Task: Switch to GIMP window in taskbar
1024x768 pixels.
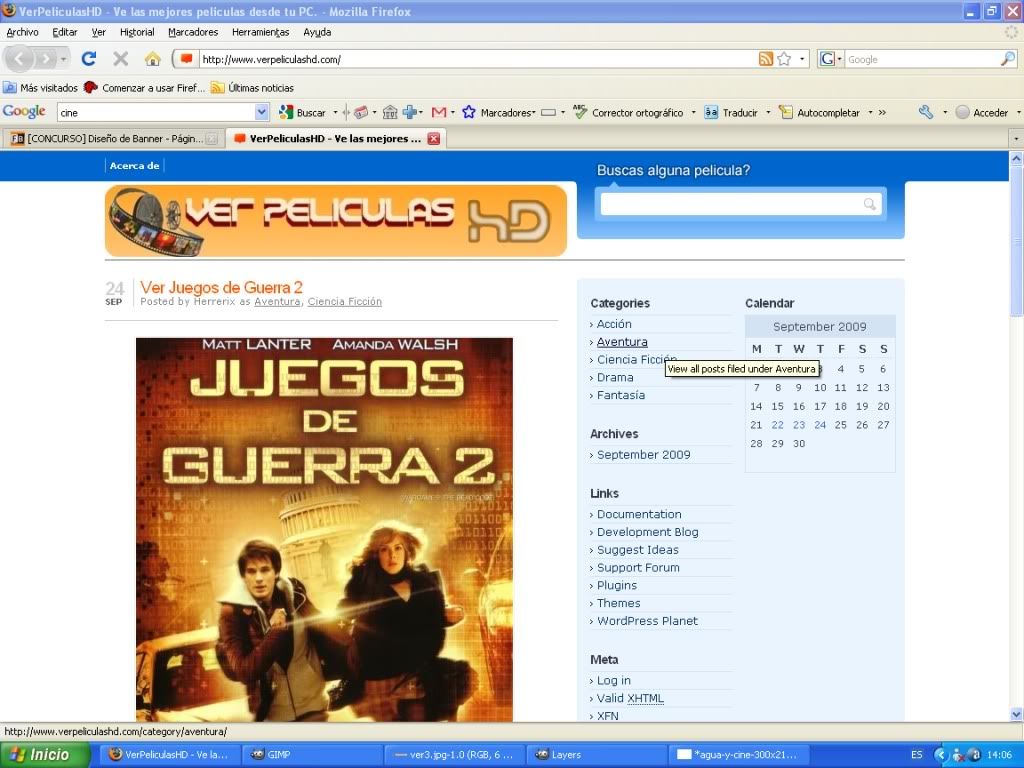Action: (x=312, y=755)
